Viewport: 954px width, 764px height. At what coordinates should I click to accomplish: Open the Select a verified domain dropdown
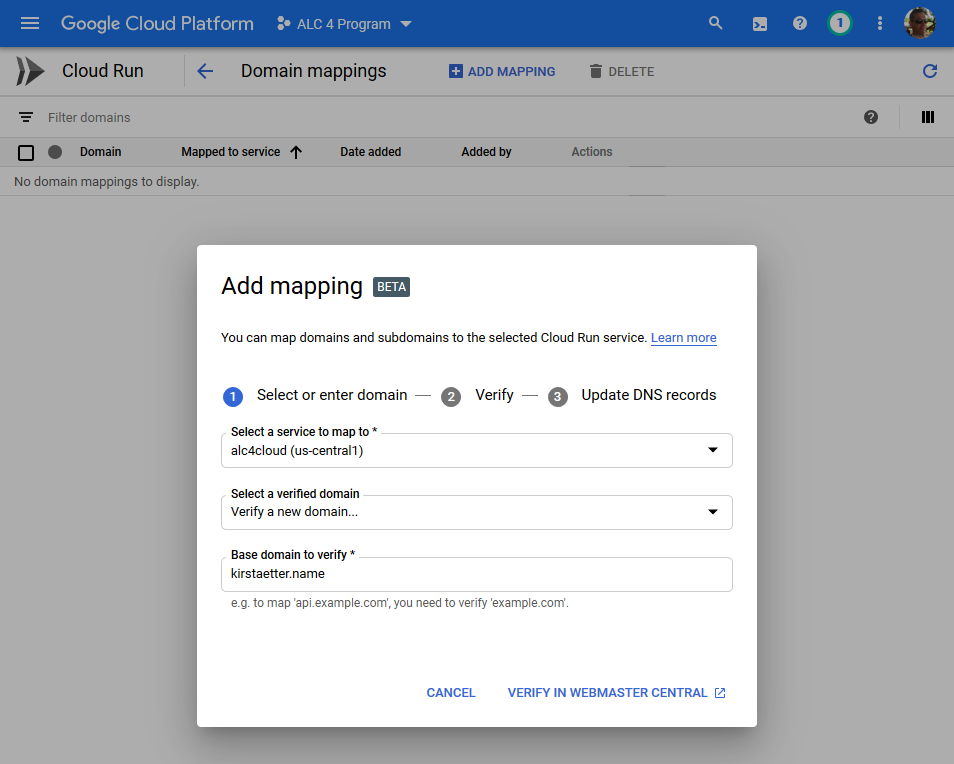coord(476,512)
